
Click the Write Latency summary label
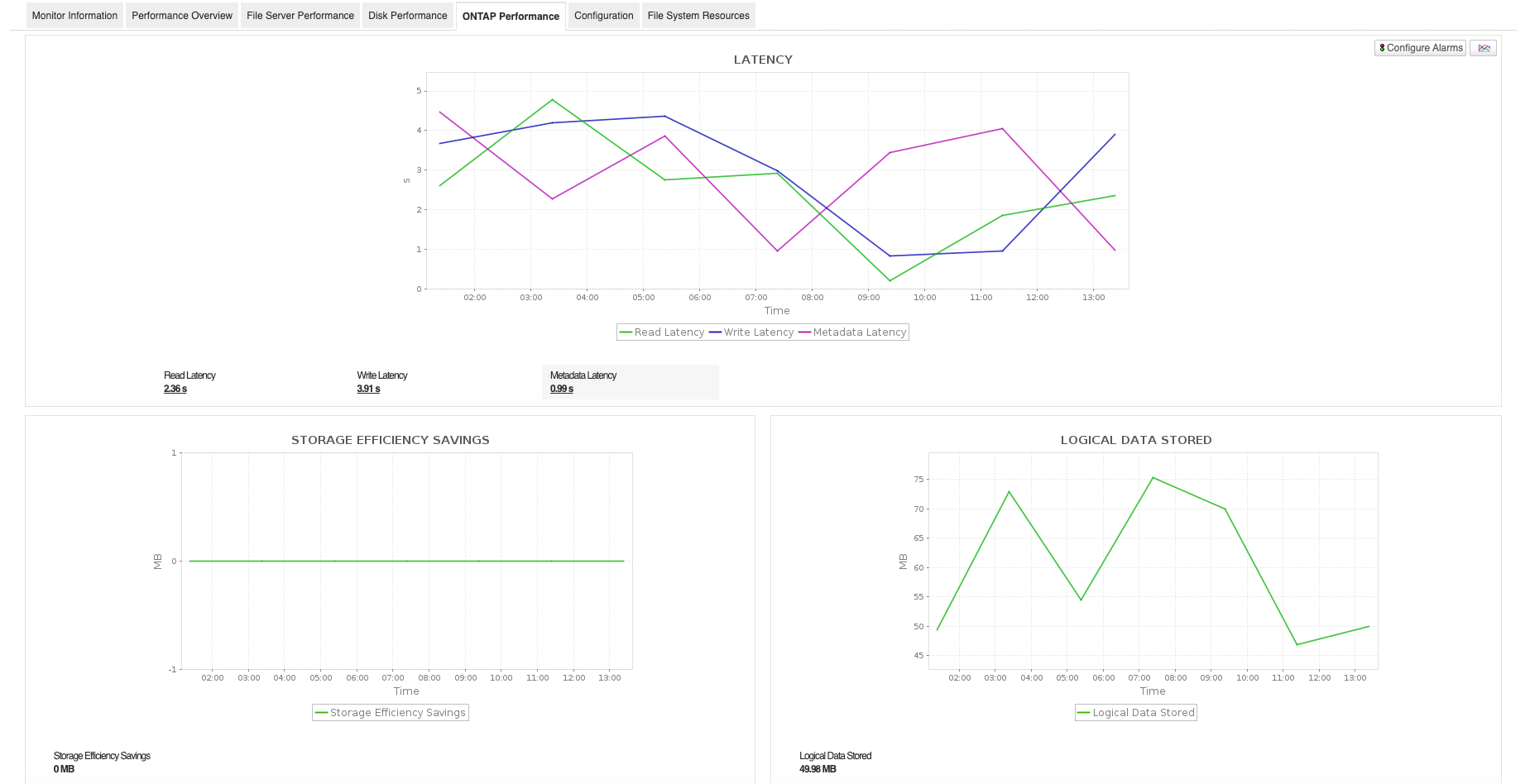click(x=382, y=375)
